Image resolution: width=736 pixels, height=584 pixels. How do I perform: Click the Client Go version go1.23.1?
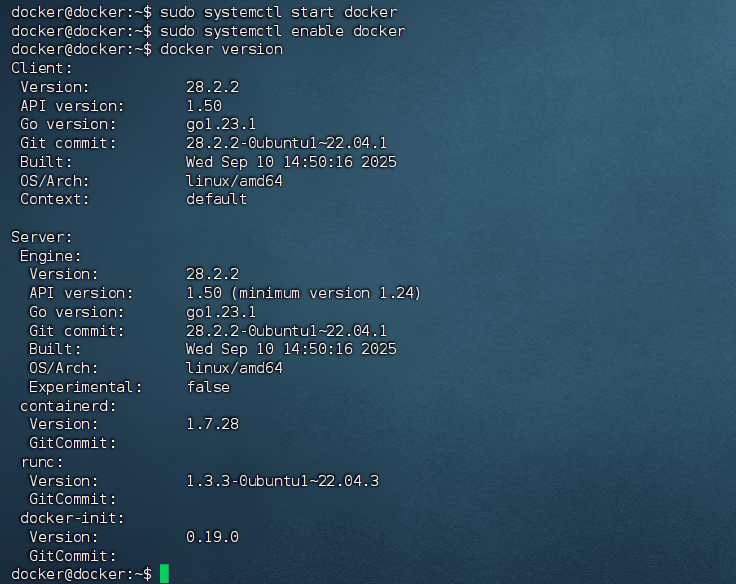pyautogui.click(x=221, y=124)
